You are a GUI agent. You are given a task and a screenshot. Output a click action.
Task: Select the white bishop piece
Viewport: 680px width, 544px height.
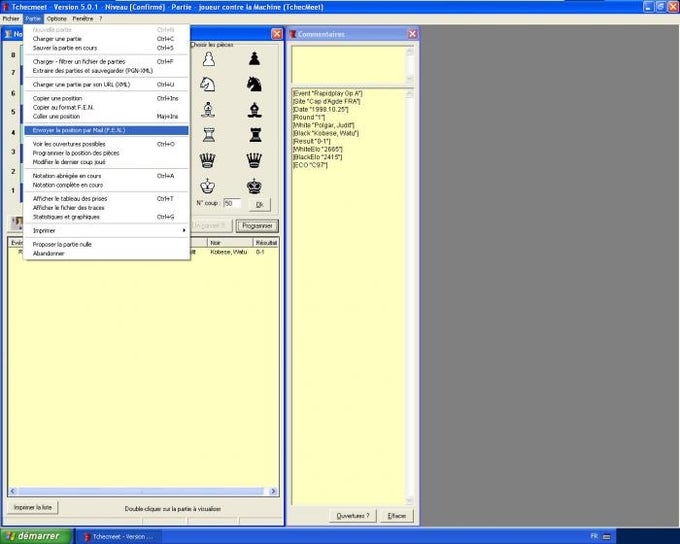click(x=209, y=110)
